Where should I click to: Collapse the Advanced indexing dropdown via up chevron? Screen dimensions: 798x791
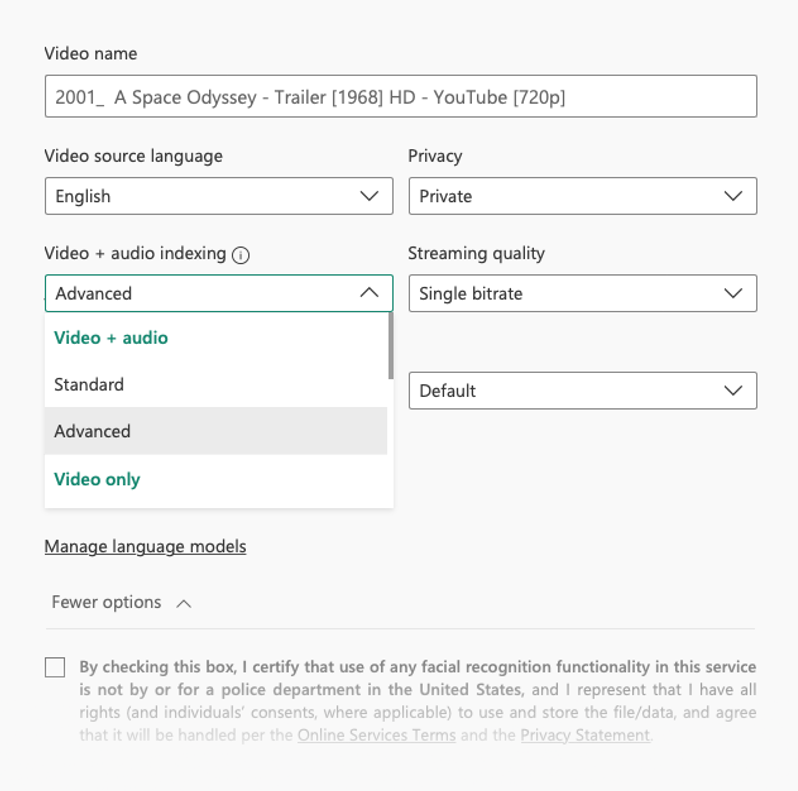tap(369, 293)
